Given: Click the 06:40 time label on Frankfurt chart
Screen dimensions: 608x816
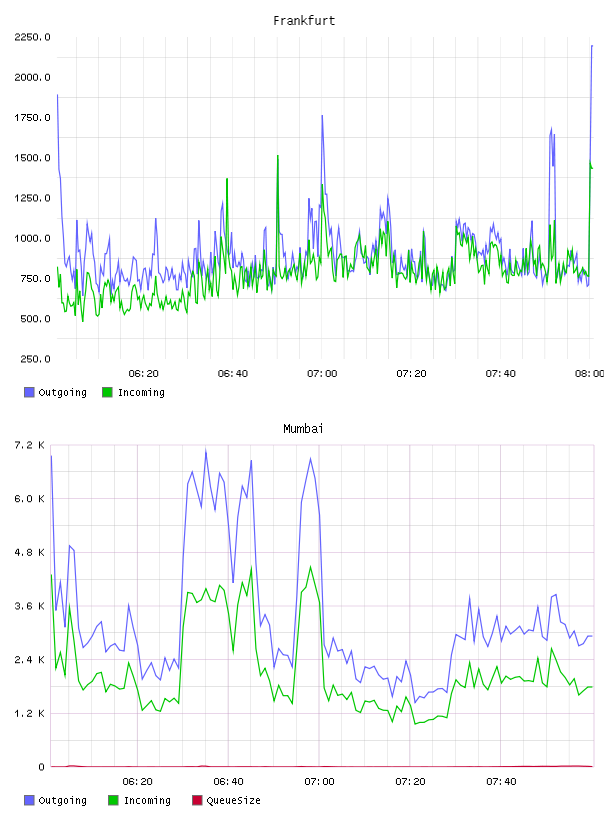Looking at the screenshot, I should tap(233, 374).
